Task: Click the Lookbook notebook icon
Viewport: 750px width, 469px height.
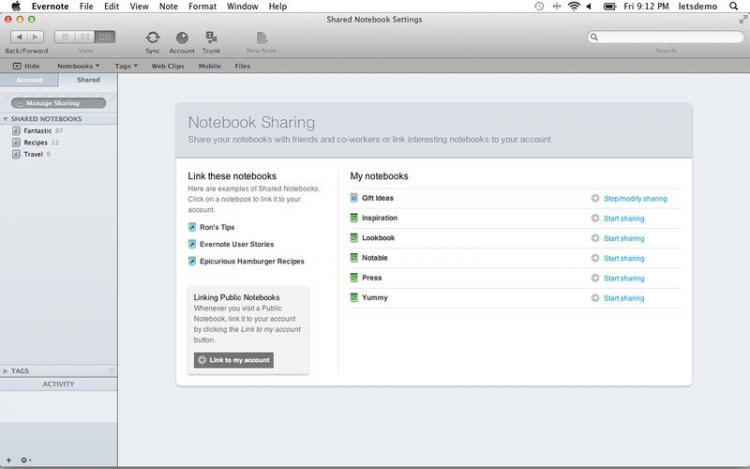Action: point(354,238)
